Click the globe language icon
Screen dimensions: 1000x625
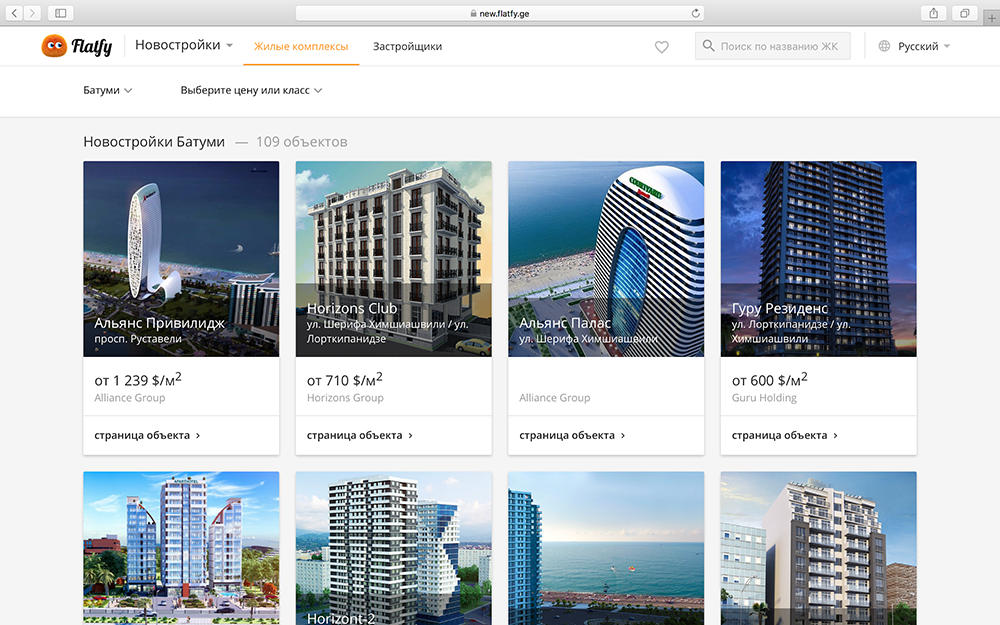884,46
